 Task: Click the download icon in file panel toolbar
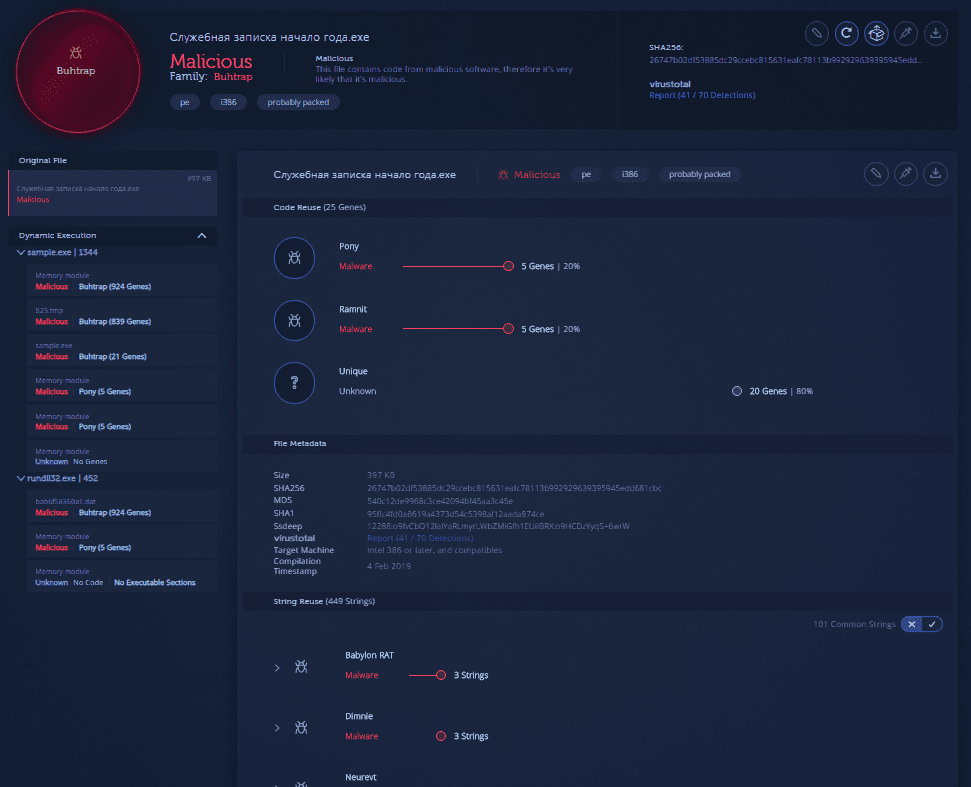click(936, 174)
